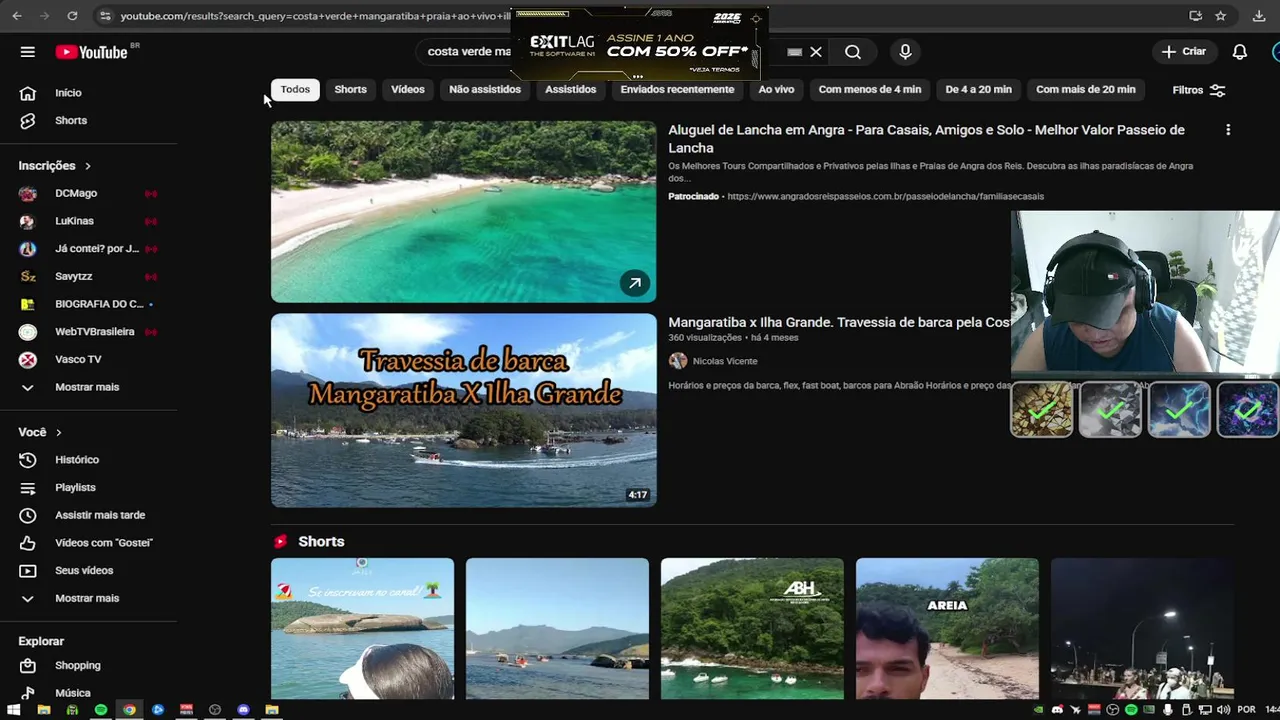Open the Criar create button
1280x720 pixels.
pos(1185,52)
